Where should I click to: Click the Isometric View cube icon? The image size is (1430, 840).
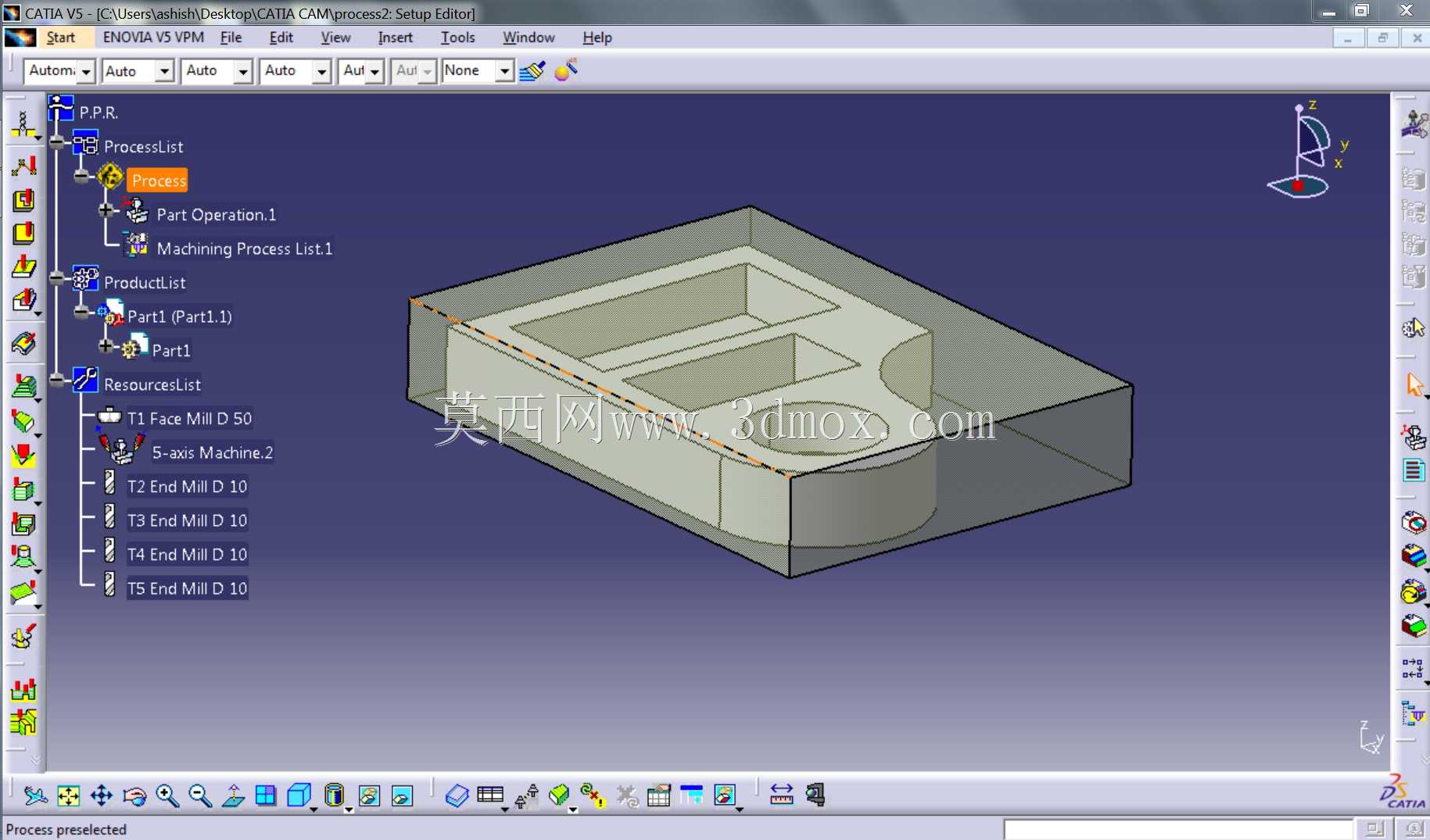click(x=299, y=795)
